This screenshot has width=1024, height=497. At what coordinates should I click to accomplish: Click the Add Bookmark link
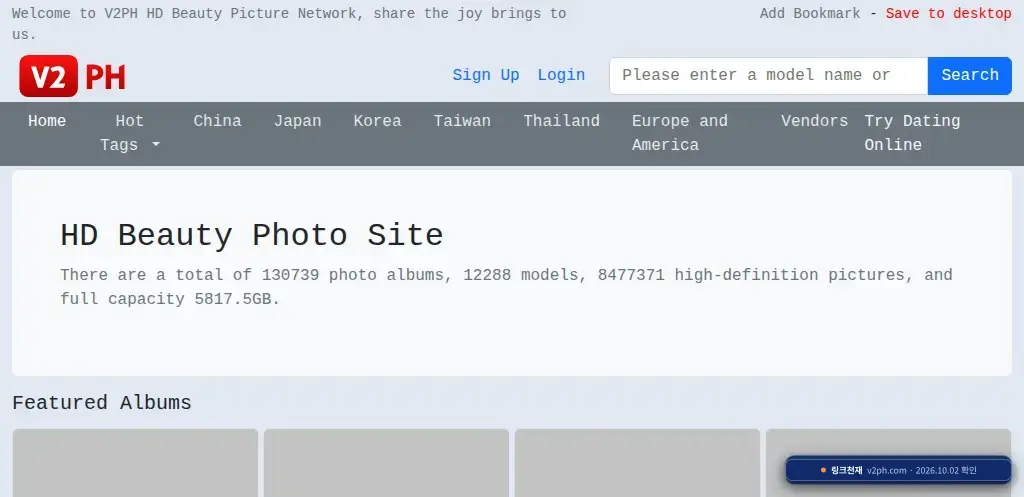pyautogui.click(x=810, y=14)
